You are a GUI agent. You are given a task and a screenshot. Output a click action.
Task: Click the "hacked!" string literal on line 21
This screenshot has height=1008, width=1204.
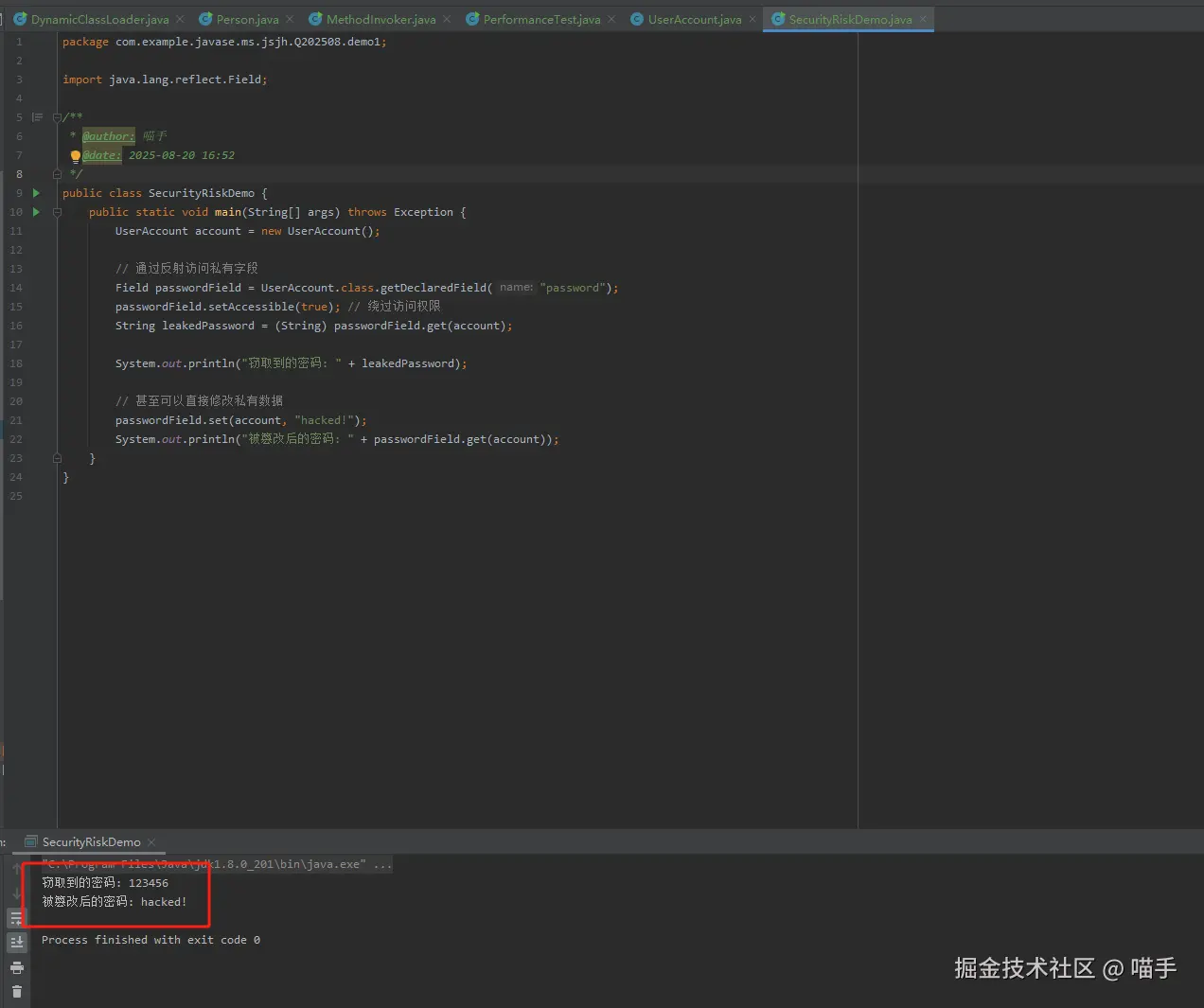pyautogui.click(x=324, y=420)
